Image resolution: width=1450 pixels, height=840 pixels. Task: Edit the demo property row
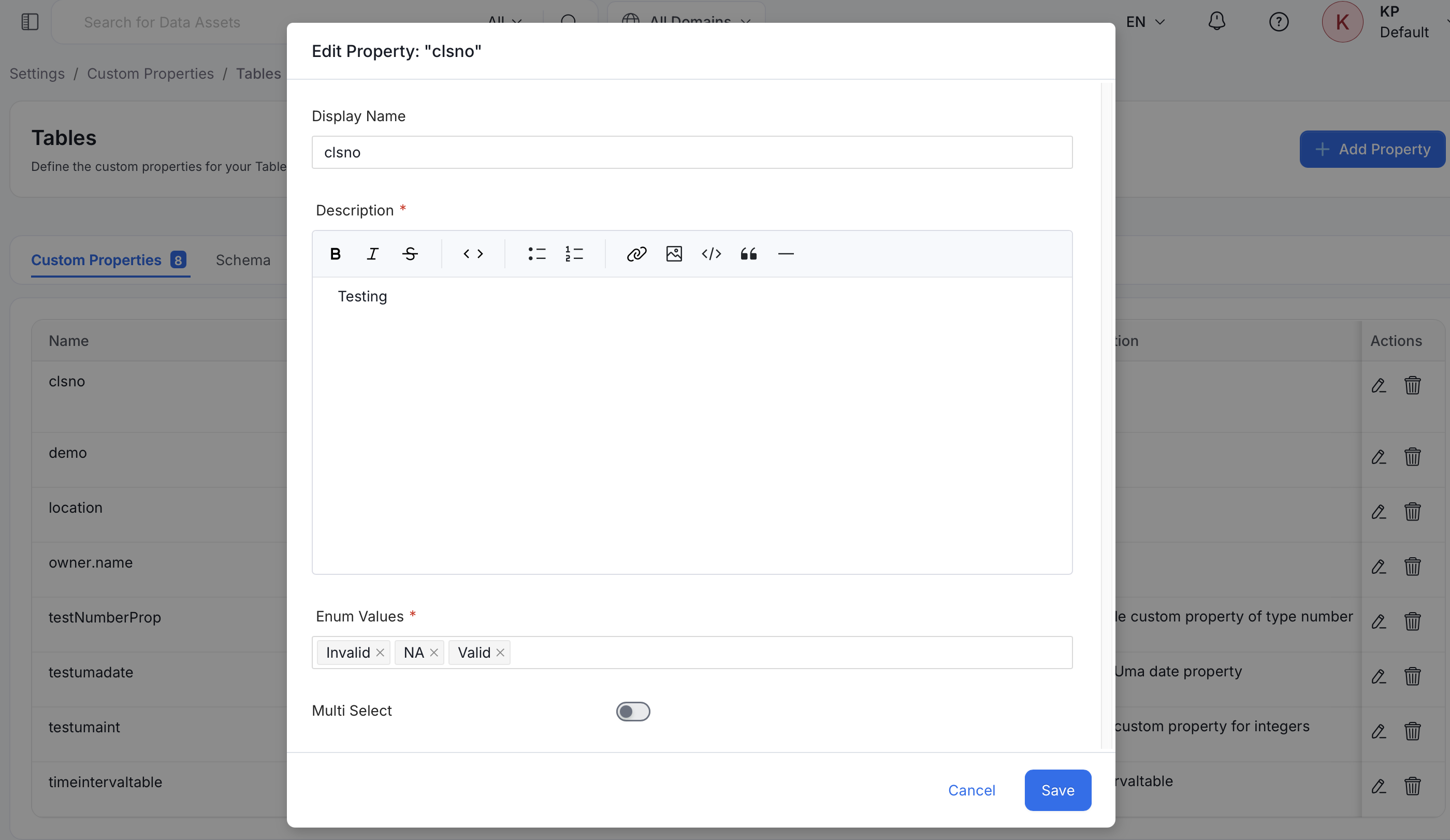tap(1379, 457)
